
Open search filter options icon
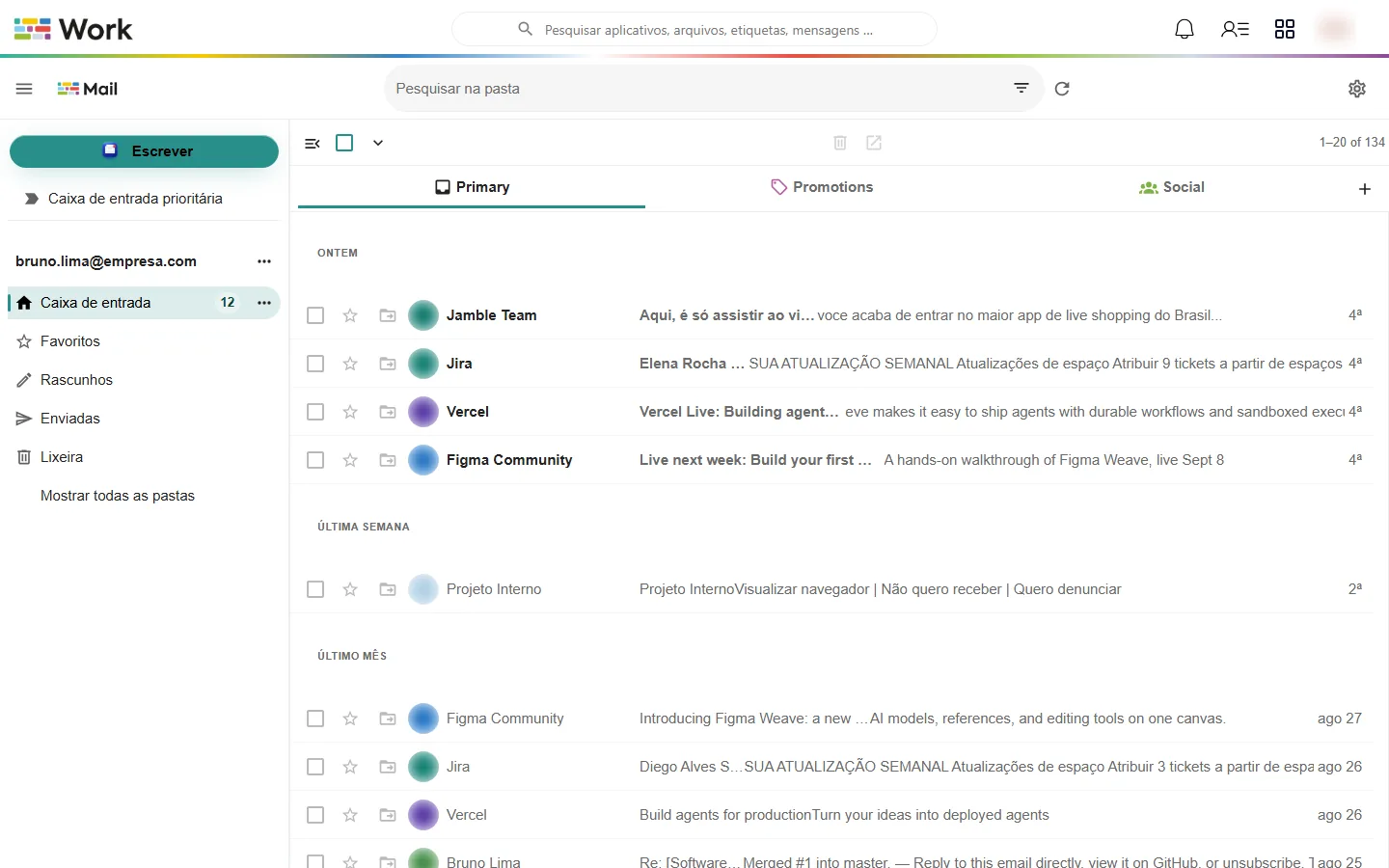point(1021,88)
